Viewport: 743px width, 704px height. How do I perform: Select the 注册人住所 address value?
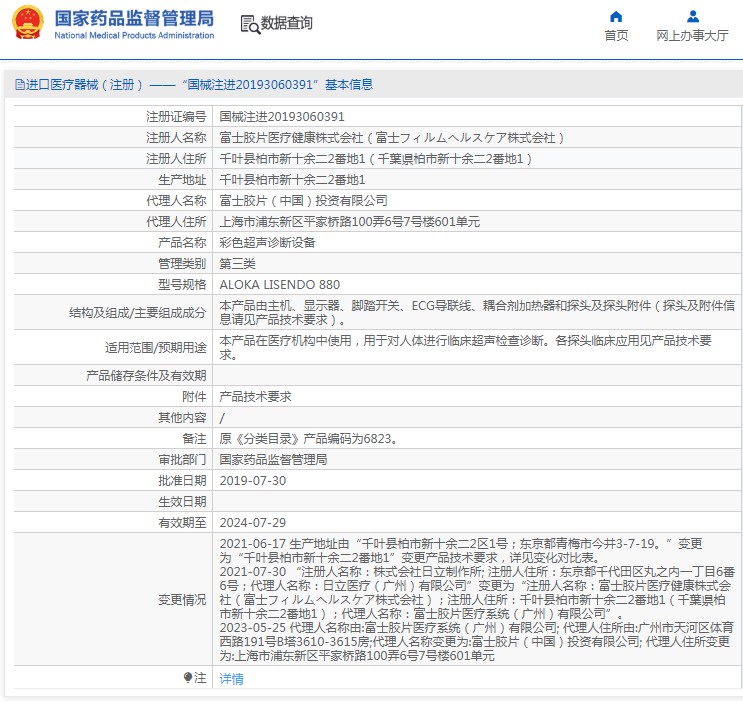pos(376,159)
